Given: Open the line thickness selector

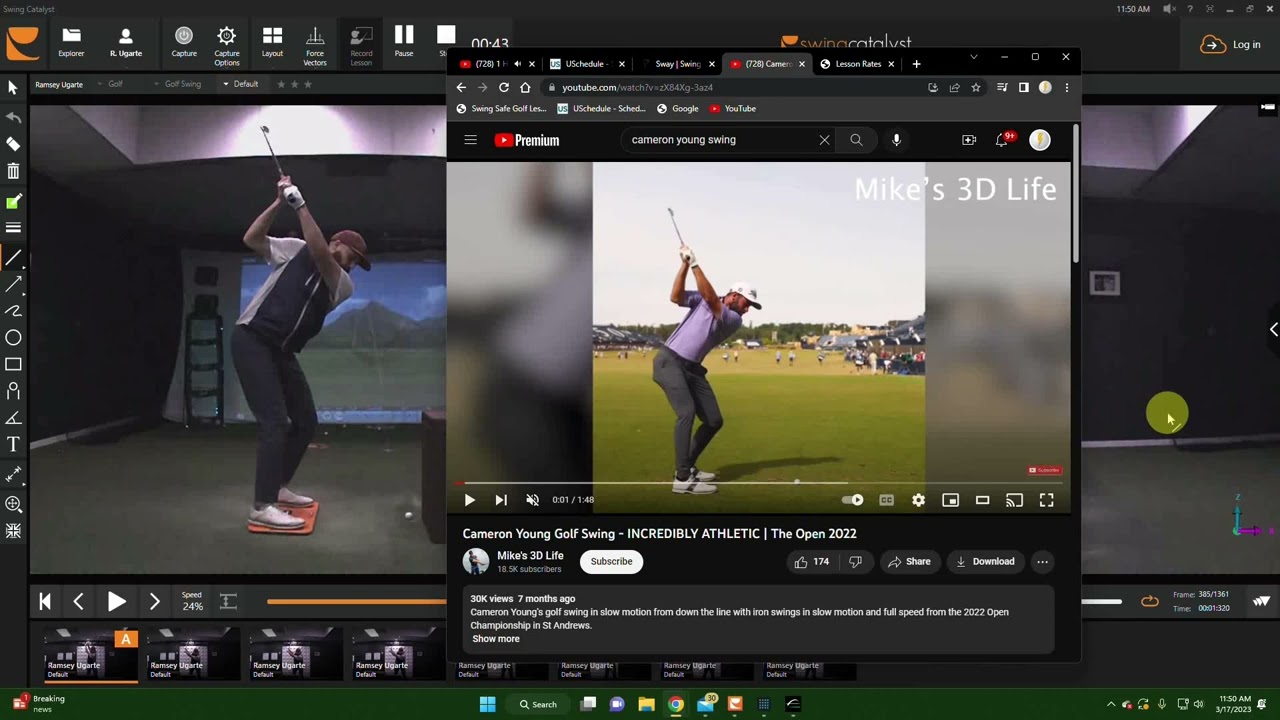Looking at the screenshot, I should (13, 228).
